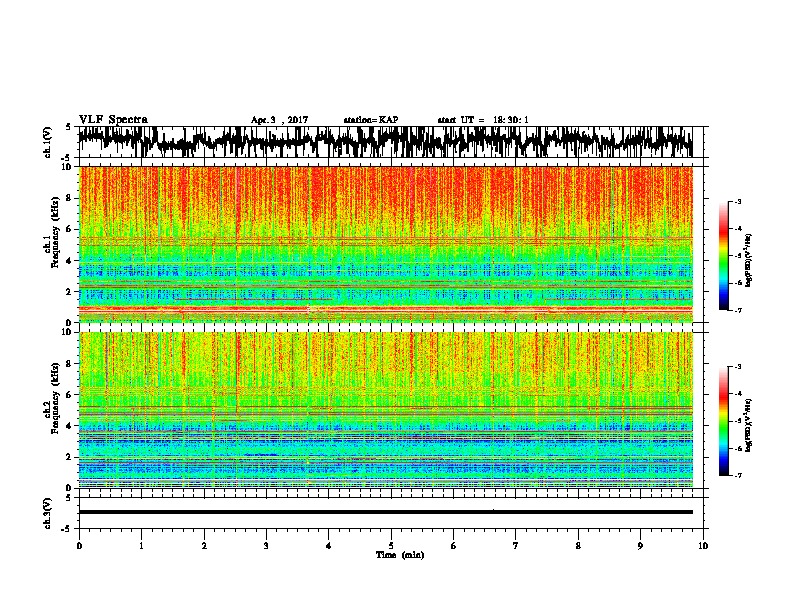
Task: Click the 'station=KAP' label
Action: 371,120
